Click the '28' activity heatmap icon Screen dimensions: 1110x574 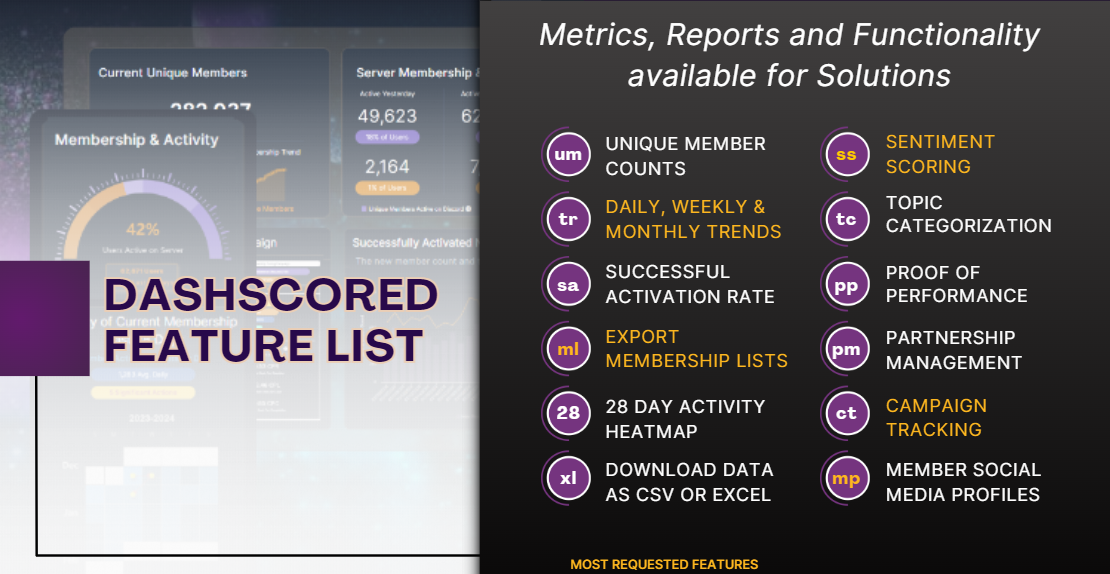pyautogui.click(x=568, y=413)
